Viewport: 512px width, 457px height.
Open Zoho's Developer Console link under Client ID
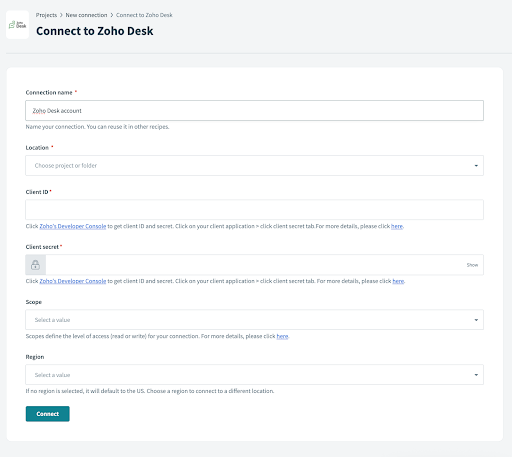pyautogui.click(x=73, y=226)
